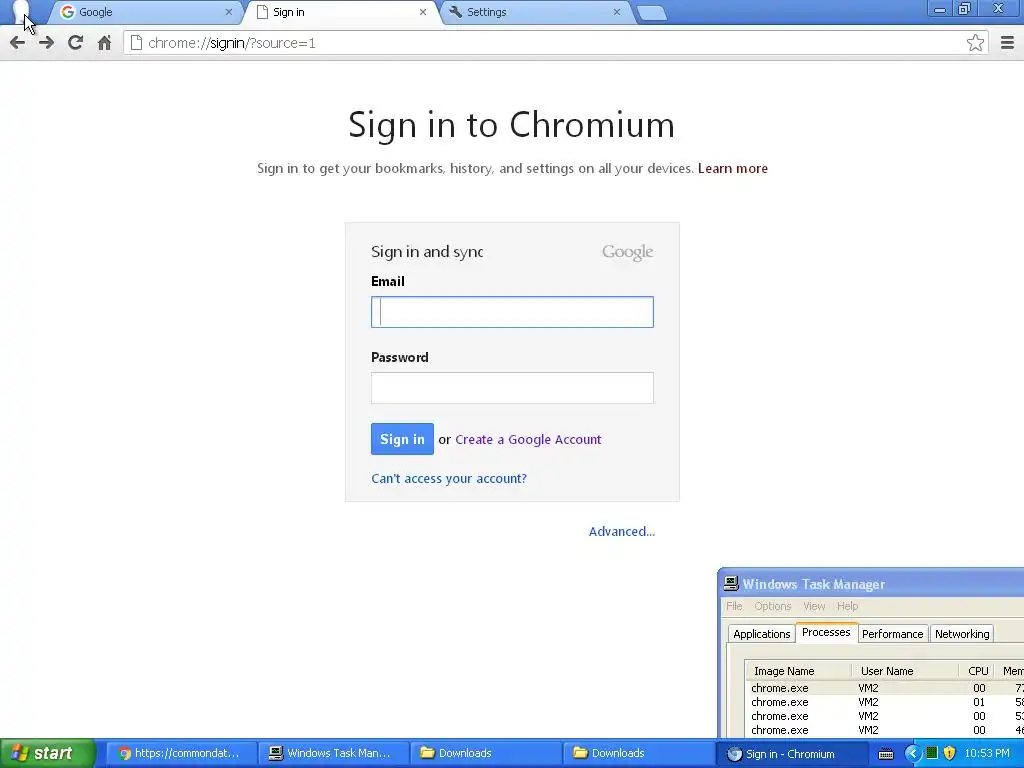Click the user avatar icon in the title bar
Viewport: 1024px width, 768px height.
point(20,10)
